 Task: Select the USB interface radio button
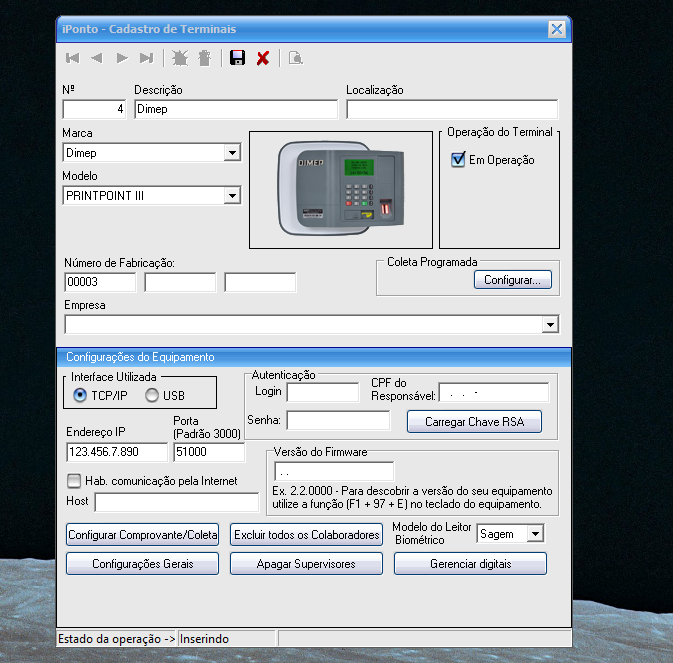click(153, 395)
